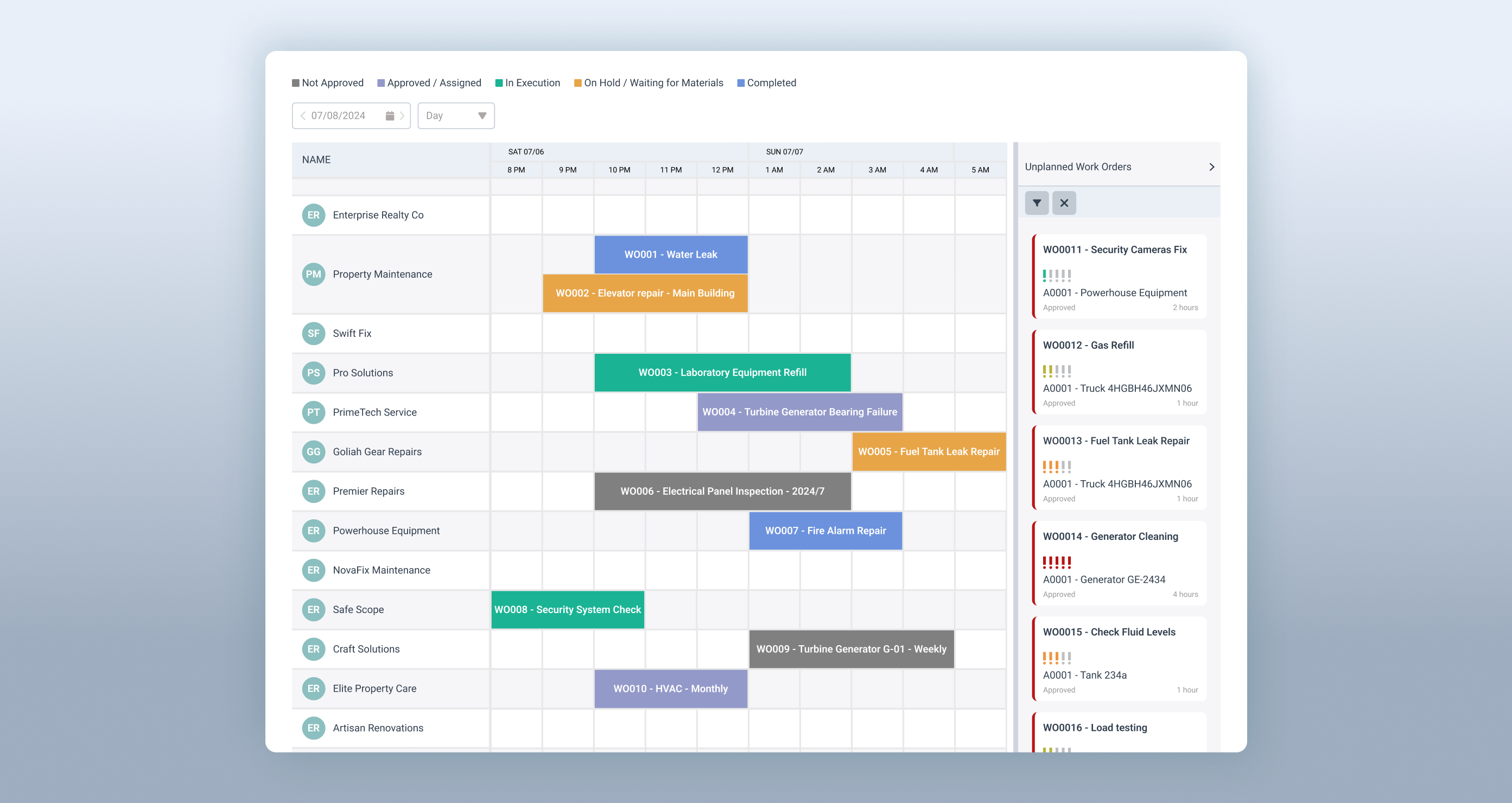The image size is (1512, 803).
Task: Toggle the Not Approved legend item
Action: tap(327, 83)
